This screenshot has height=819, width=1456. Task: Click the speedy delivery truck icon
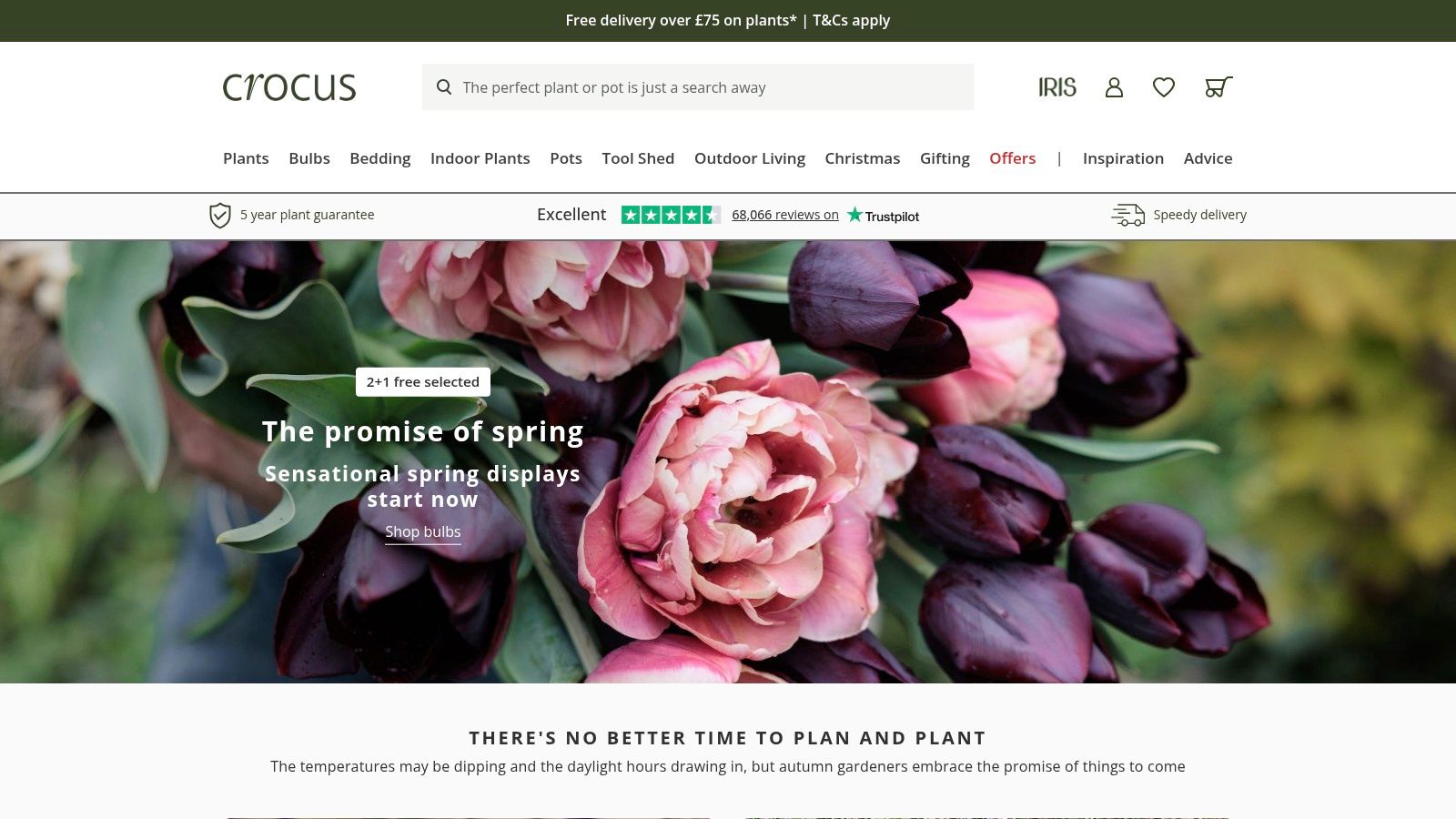coord(1128,215)
